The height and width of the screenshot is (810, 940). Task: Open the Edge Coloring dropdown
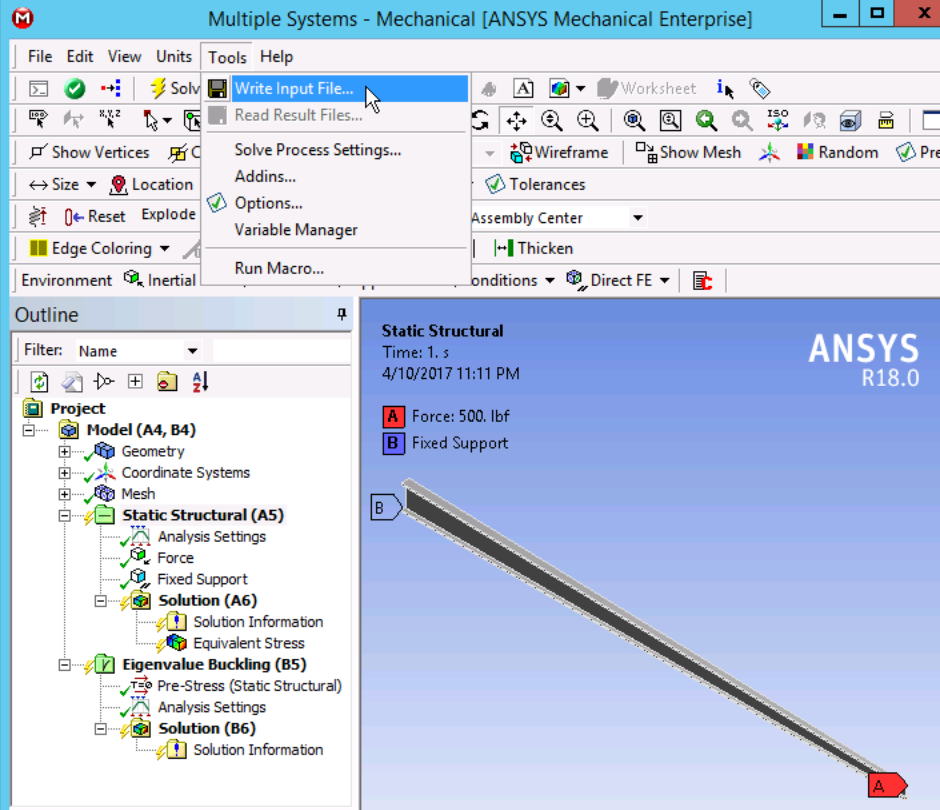[165, 248]
